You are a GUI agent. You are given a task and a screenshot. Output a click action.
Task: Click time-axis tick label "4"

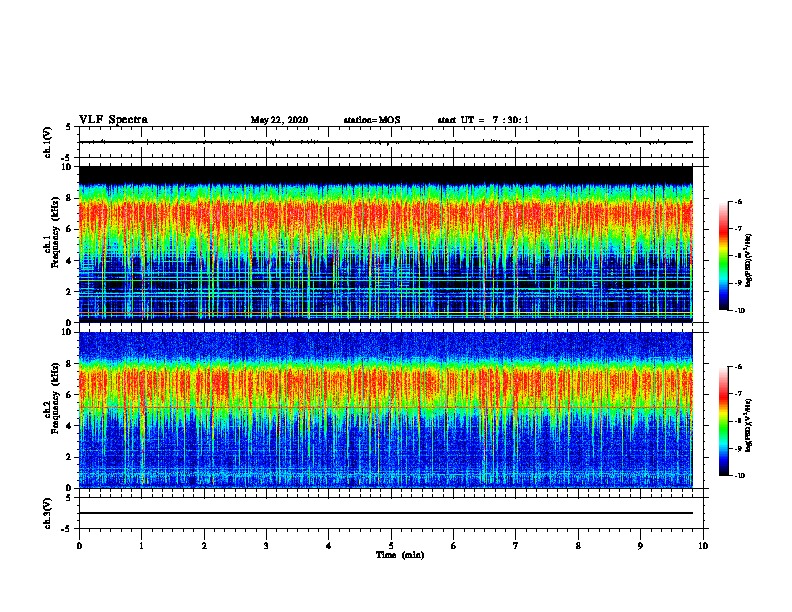[x=329, y=546]
